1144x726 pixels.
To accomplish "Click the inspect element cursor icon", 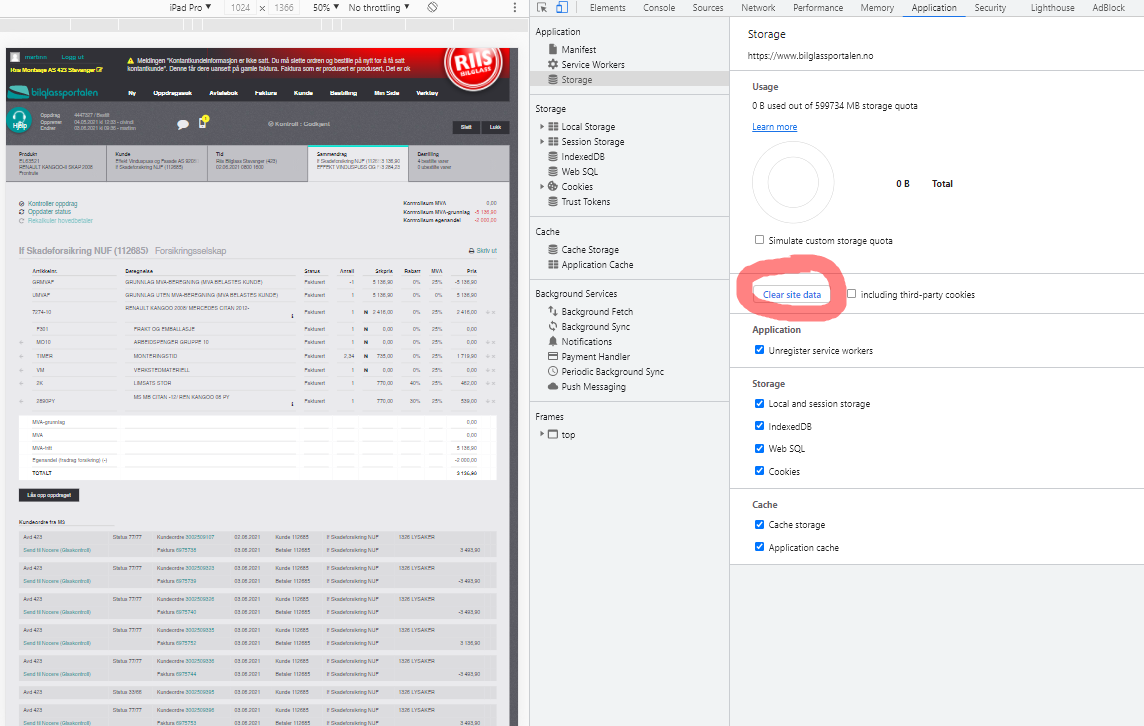I will pos(542,7).
